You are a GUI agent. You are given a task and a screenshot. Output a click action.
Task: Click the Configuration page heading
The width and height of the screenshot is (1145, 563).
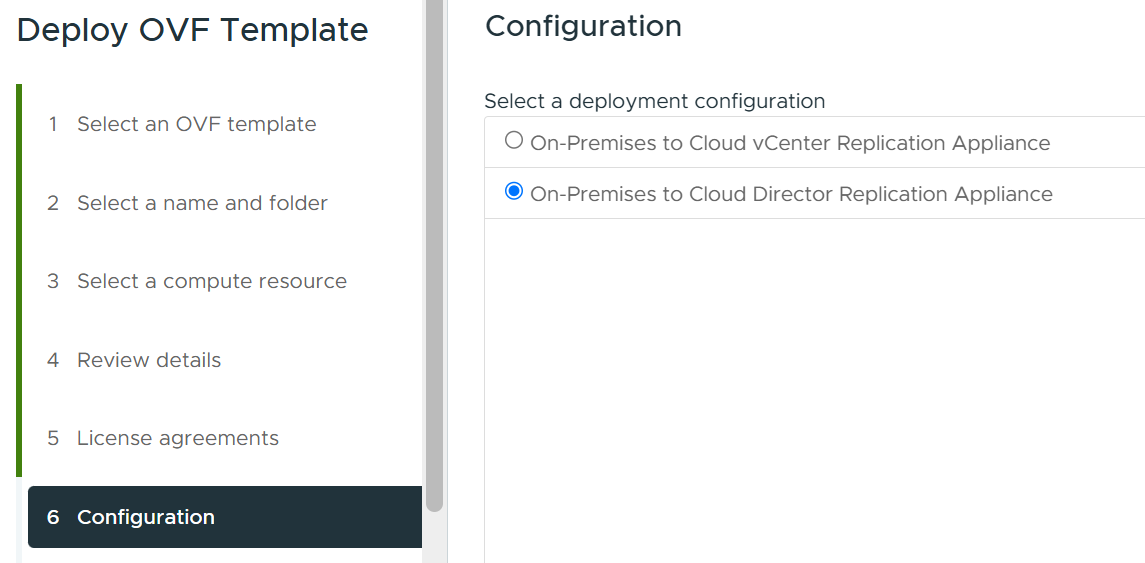[x=583, y=26]
